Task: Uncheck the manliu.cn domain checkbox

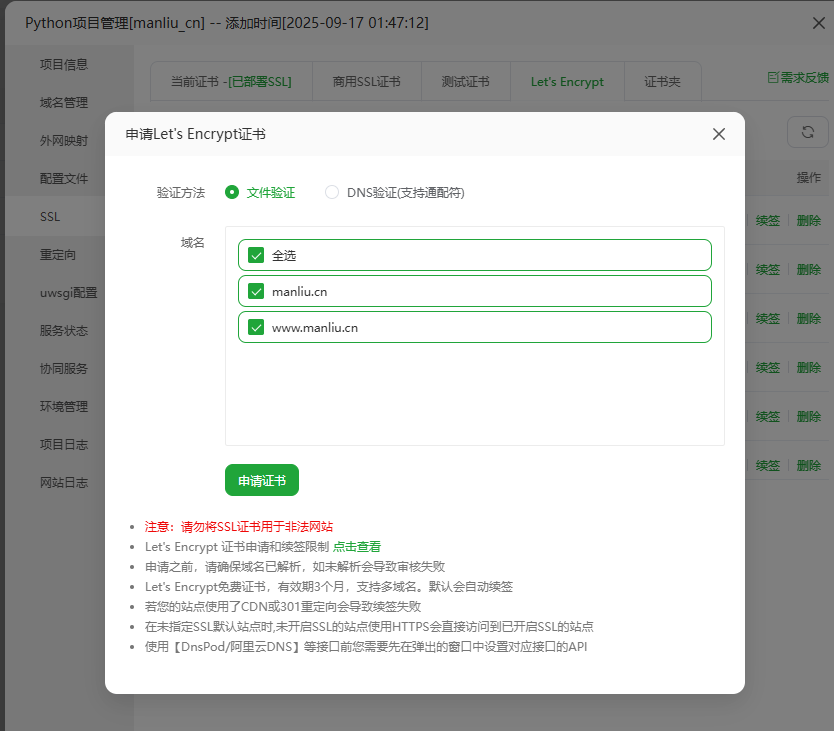Action: (256, 291)
